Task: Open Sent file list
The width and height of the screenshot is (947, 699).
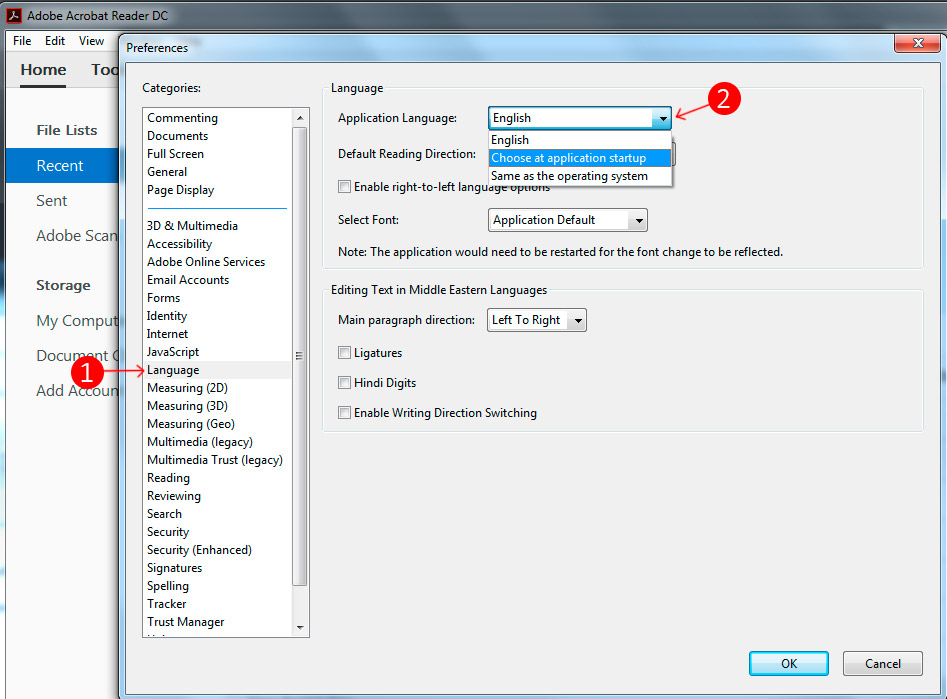Action: point(52,201)
